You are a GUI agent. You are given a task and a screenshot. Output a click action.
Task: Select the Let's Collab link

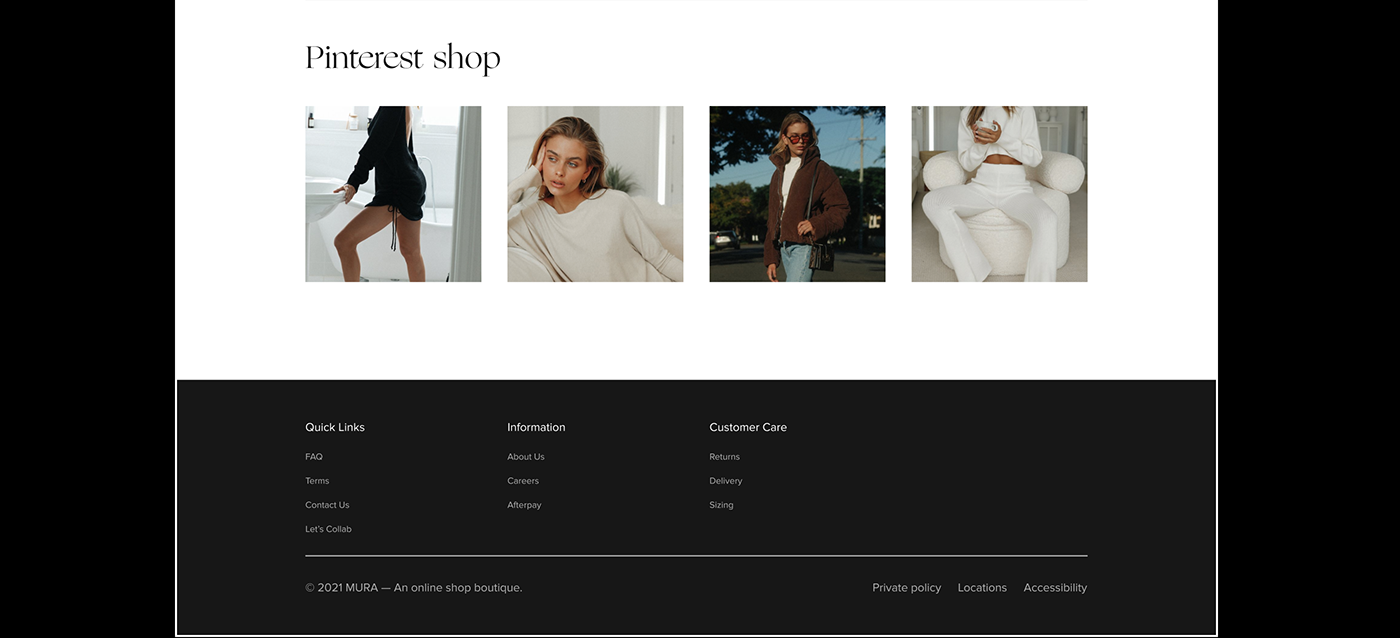[x=328, y=529]
